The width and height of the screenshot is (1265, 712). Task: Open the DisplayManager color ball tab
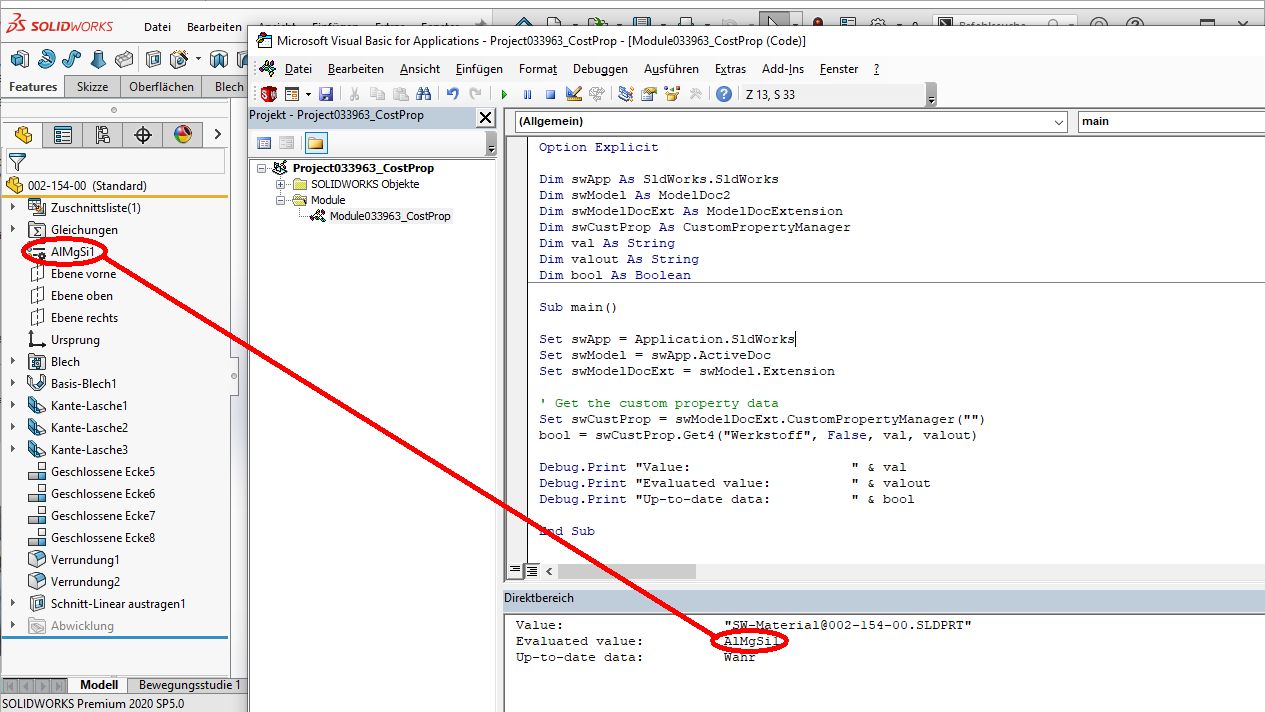tap(182, 134)
